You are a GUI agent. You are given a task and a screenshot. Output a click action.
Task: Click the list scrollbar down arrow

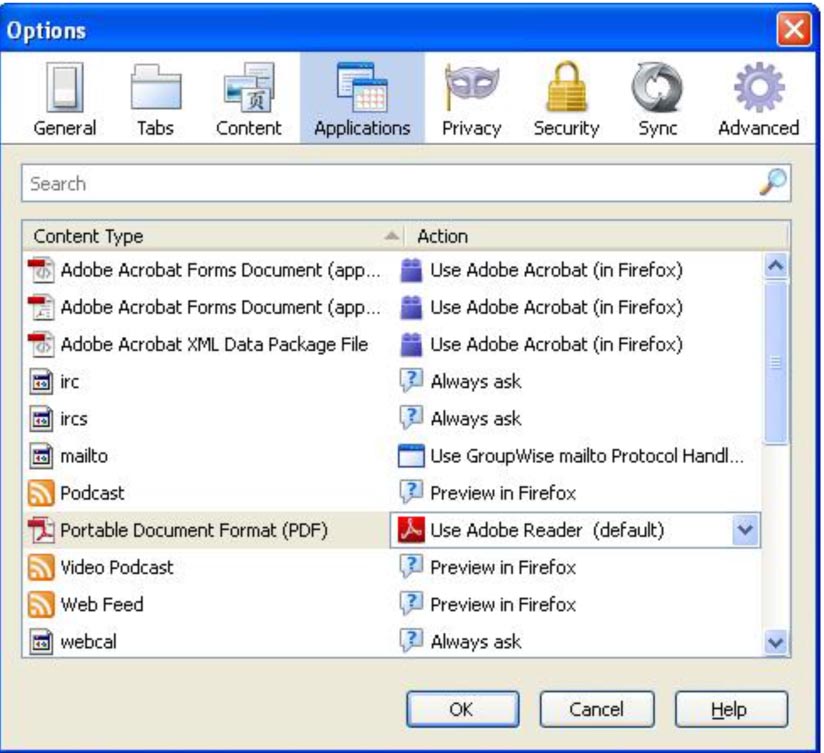coord(776,642)
